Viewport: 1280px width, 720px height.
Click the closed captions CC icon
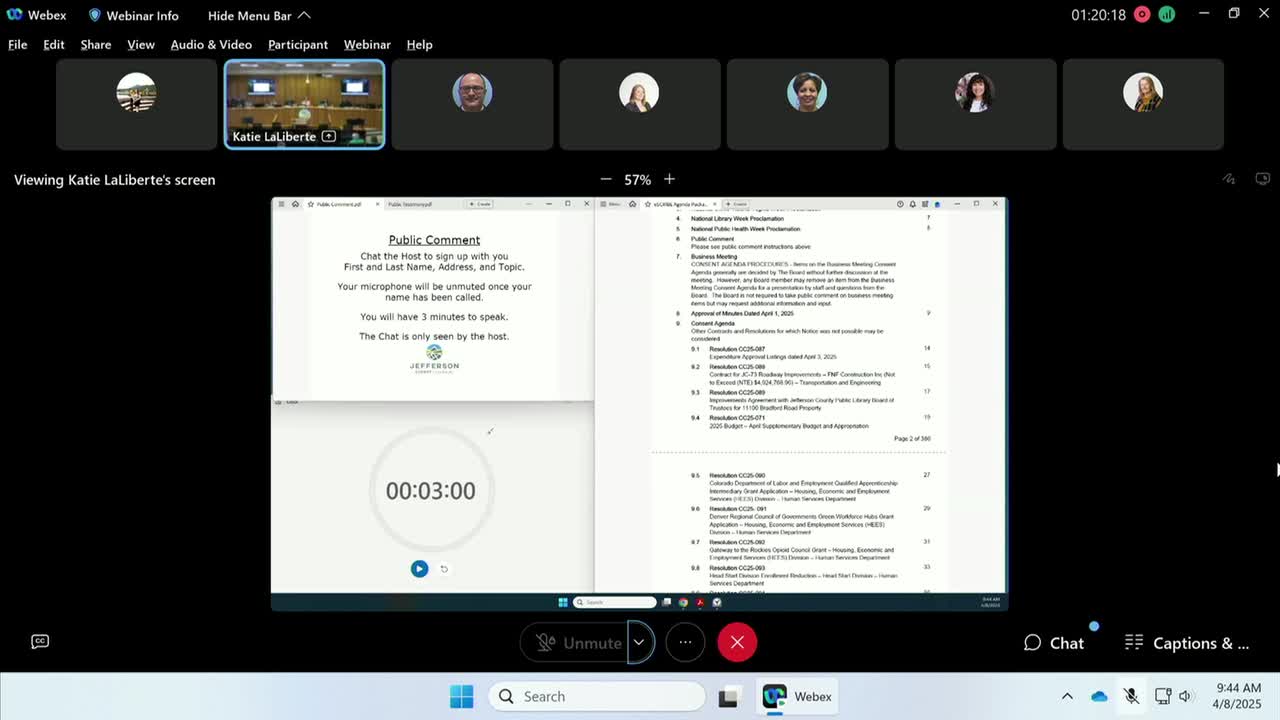click(40, 641)
